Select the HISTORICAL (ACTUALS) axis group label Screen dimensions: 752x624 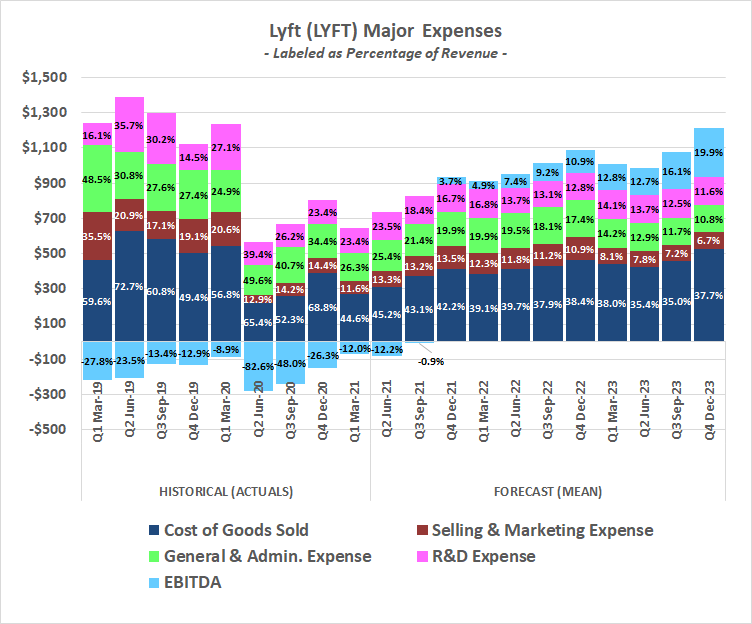tap(225, 492)
